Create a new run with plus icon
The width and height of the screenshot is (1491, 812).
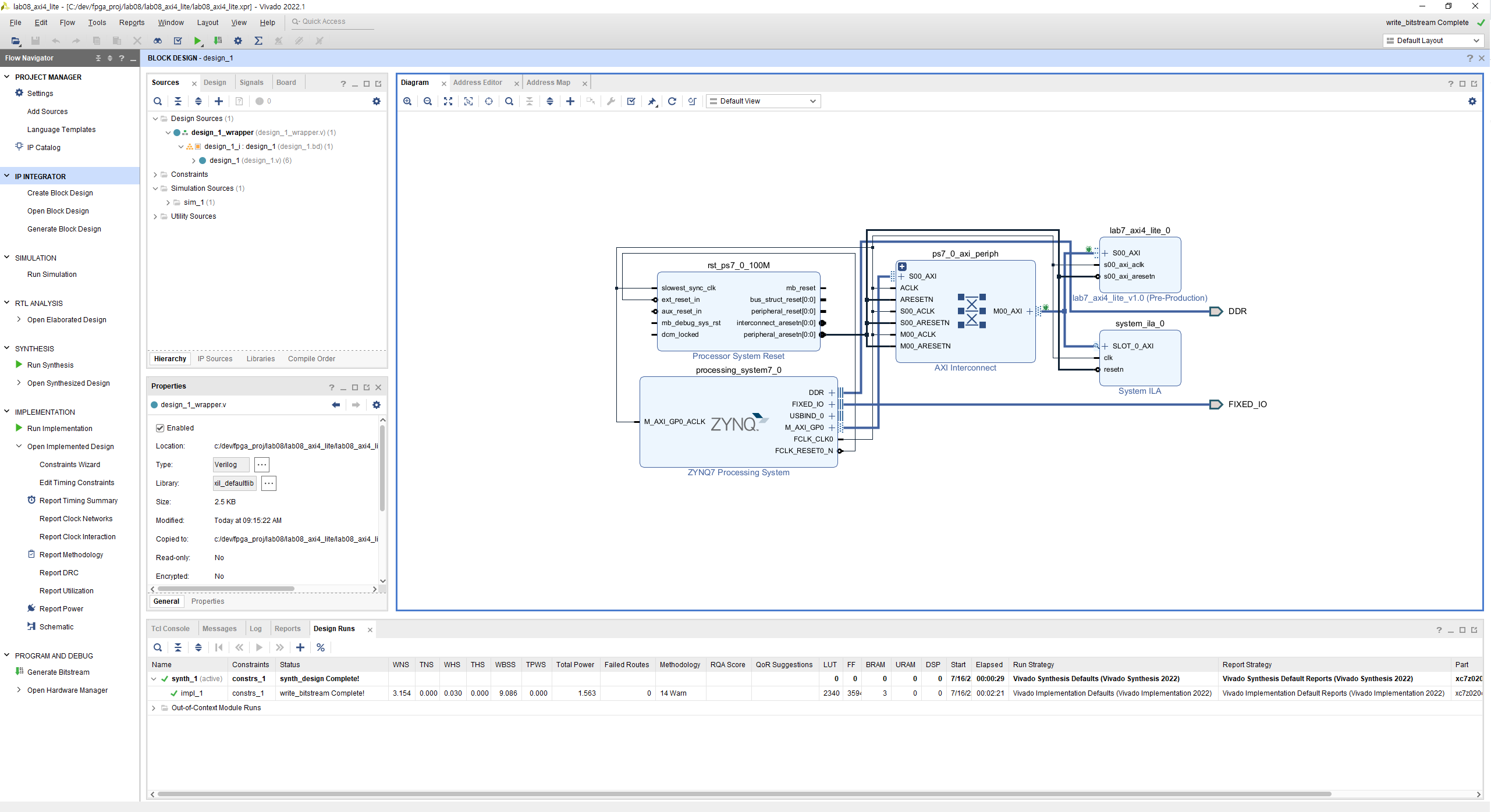[300, 647]
